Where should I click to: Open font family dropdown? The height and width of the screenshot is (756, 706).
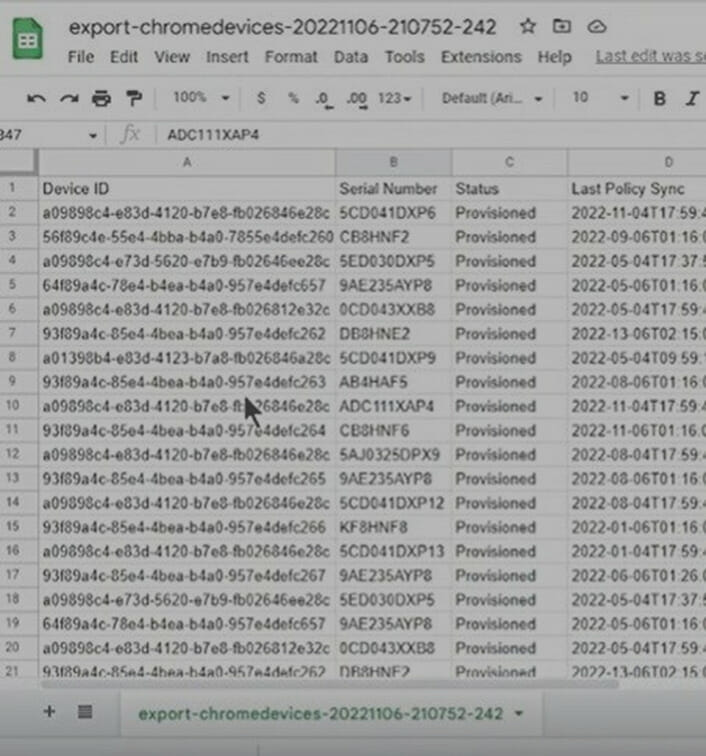click(x=492, y=98)
